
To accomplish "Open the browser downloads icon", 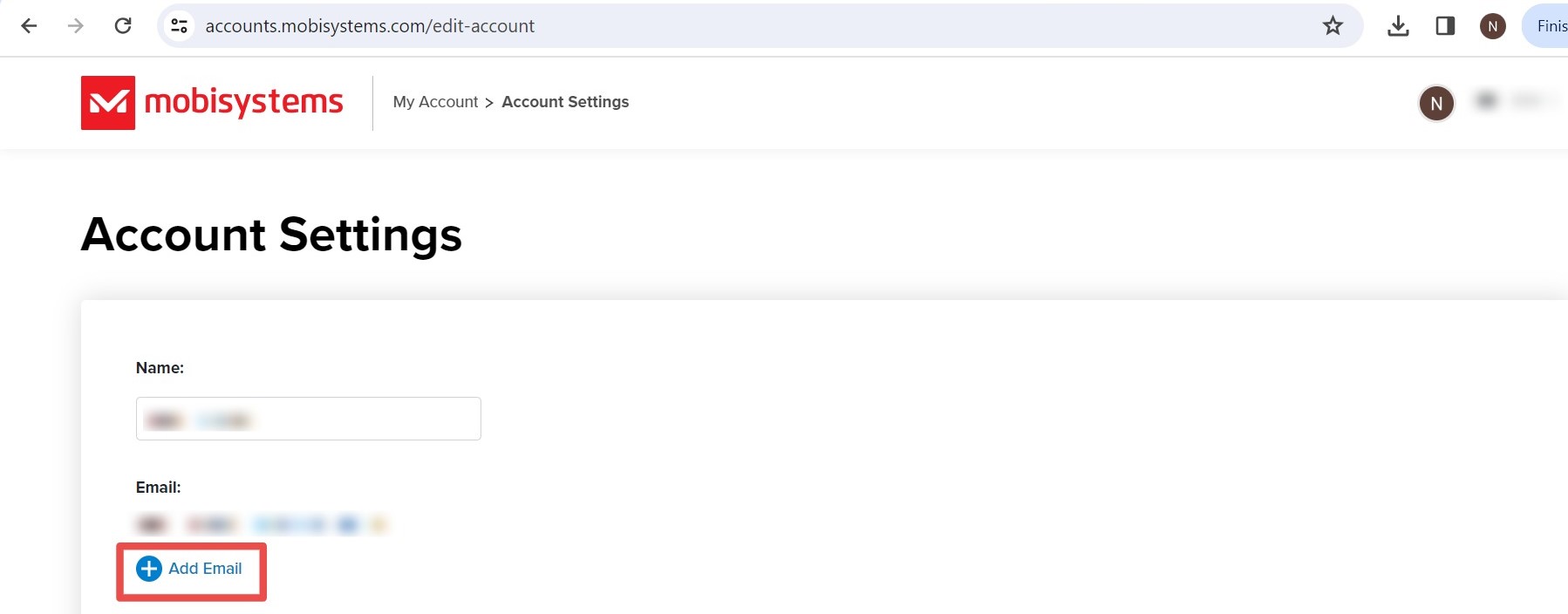I will [1397, 26].
